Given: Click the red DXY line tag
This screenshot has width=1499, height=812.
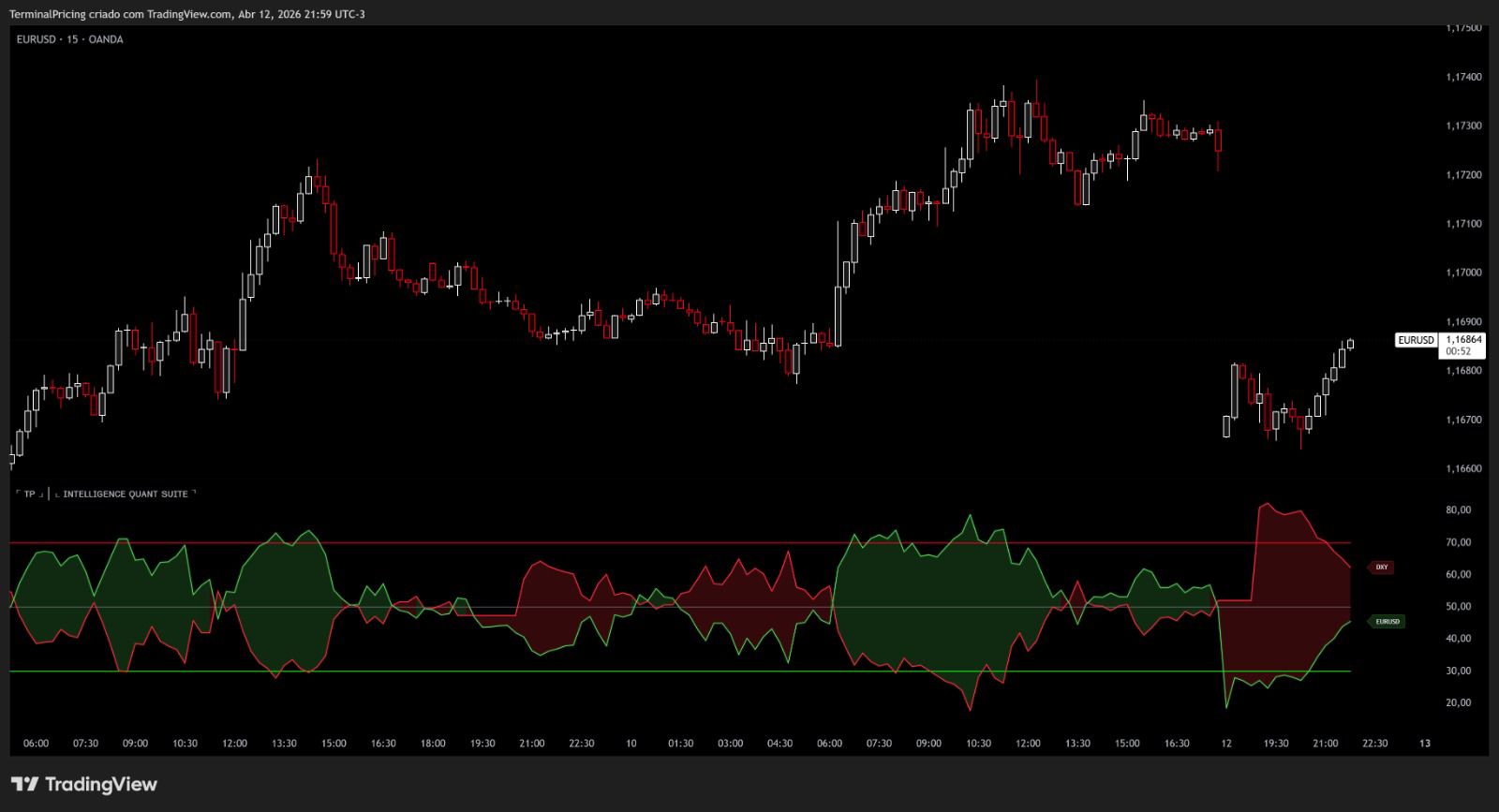Looking at the screenshot, I should (x=1381, y=568).
